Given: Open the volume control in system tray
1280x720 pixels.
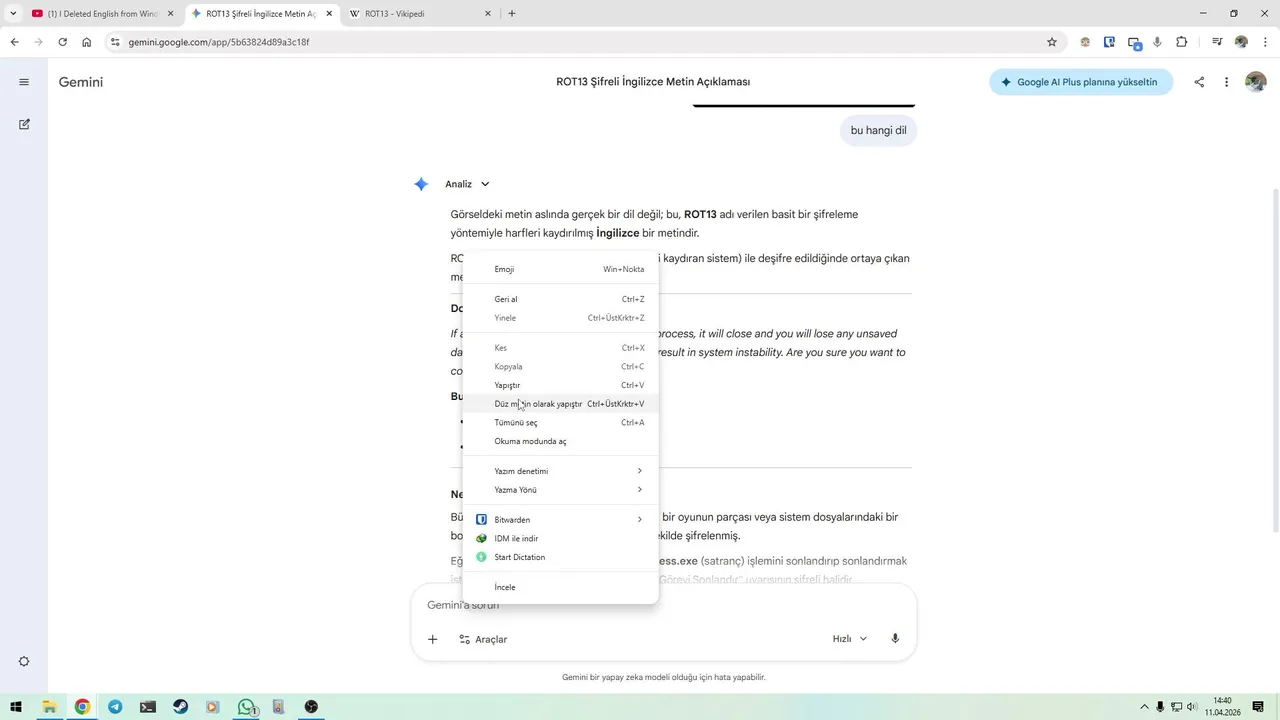Looking at the screenshot, I should pyautogui.click(x=1191, y=707).
